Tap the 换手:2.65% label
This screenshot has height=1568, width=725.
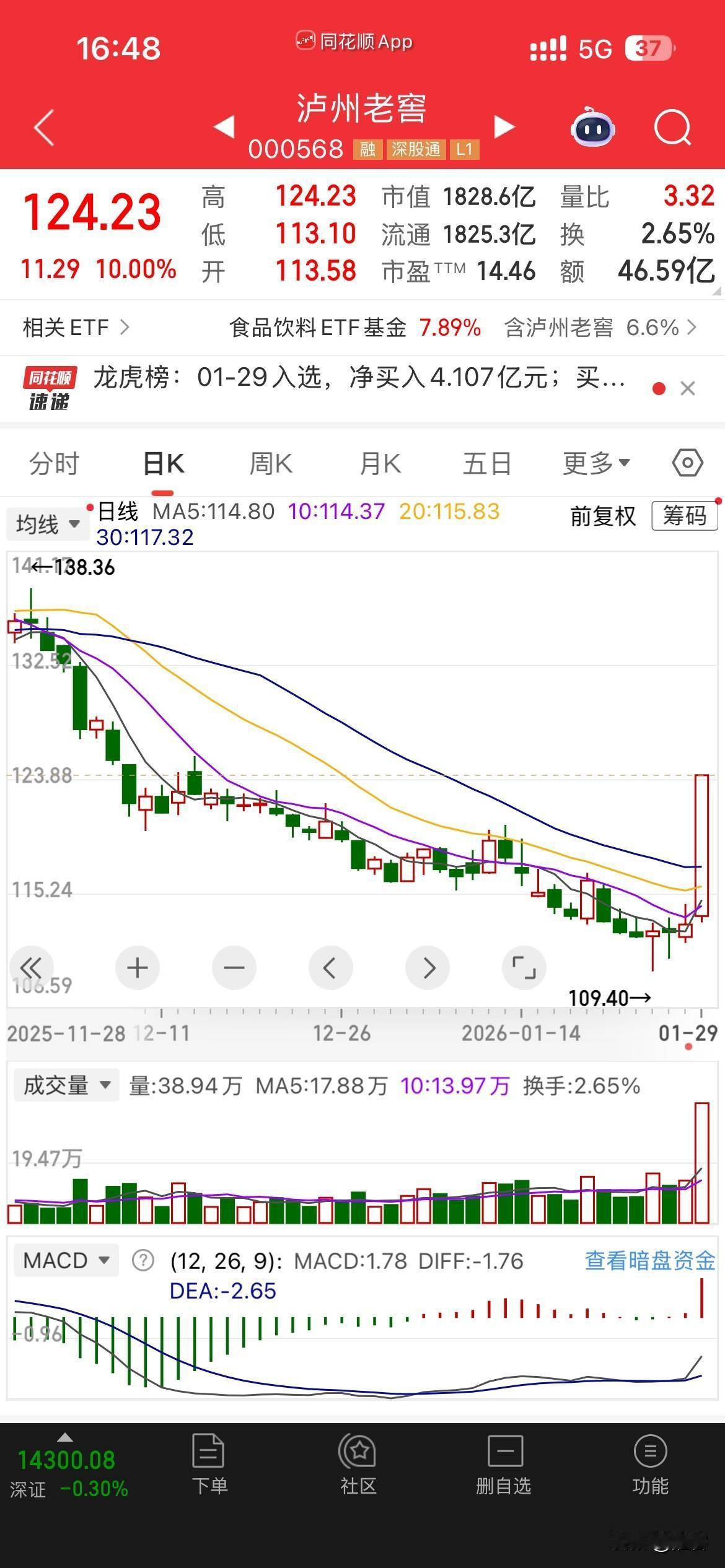[x=581, y=1086]
